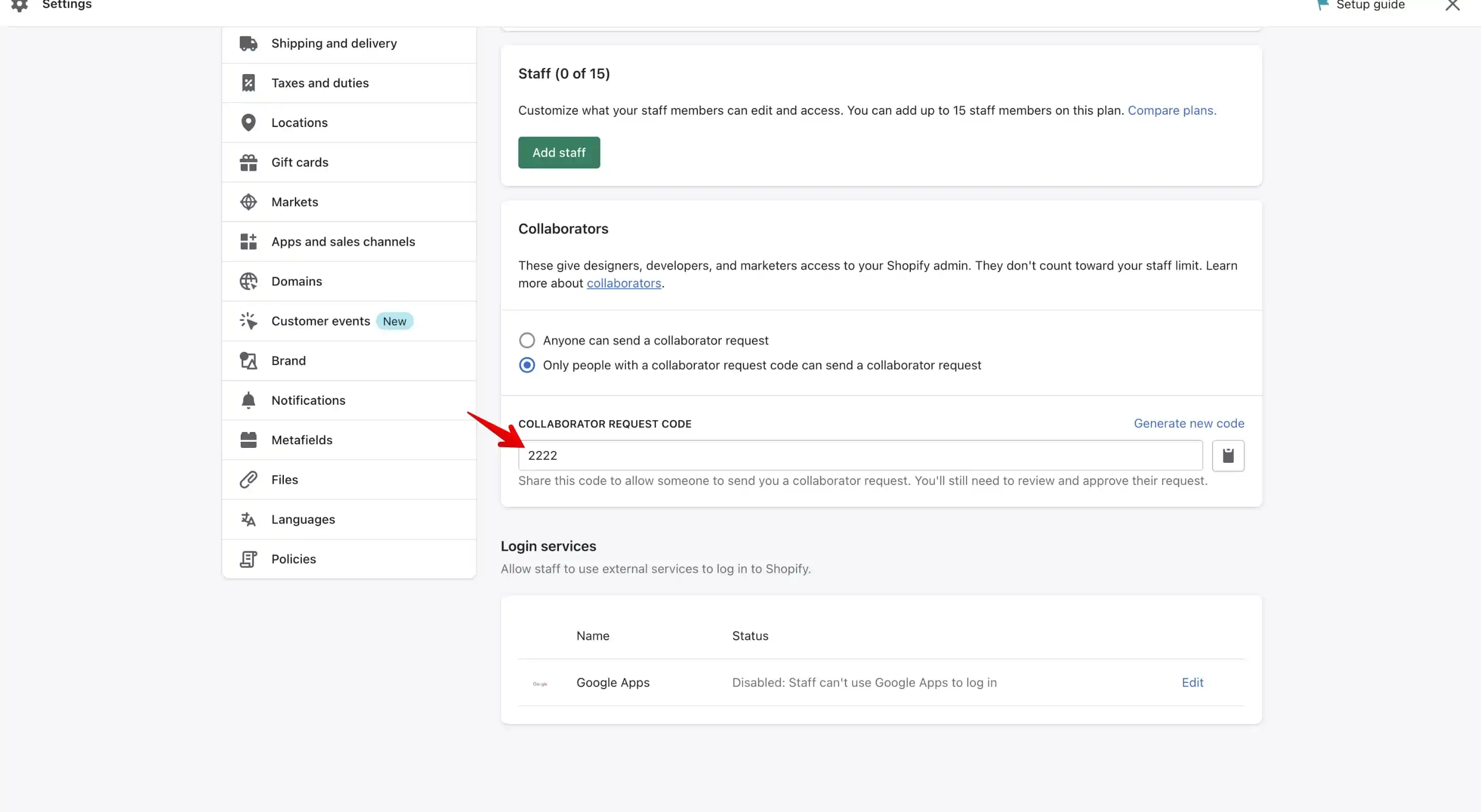Image resolution: width=1481 pixels, height=812 pixels.
Task: Click the COLLABORATOR REQUEST CODE label
Action: 605,424
